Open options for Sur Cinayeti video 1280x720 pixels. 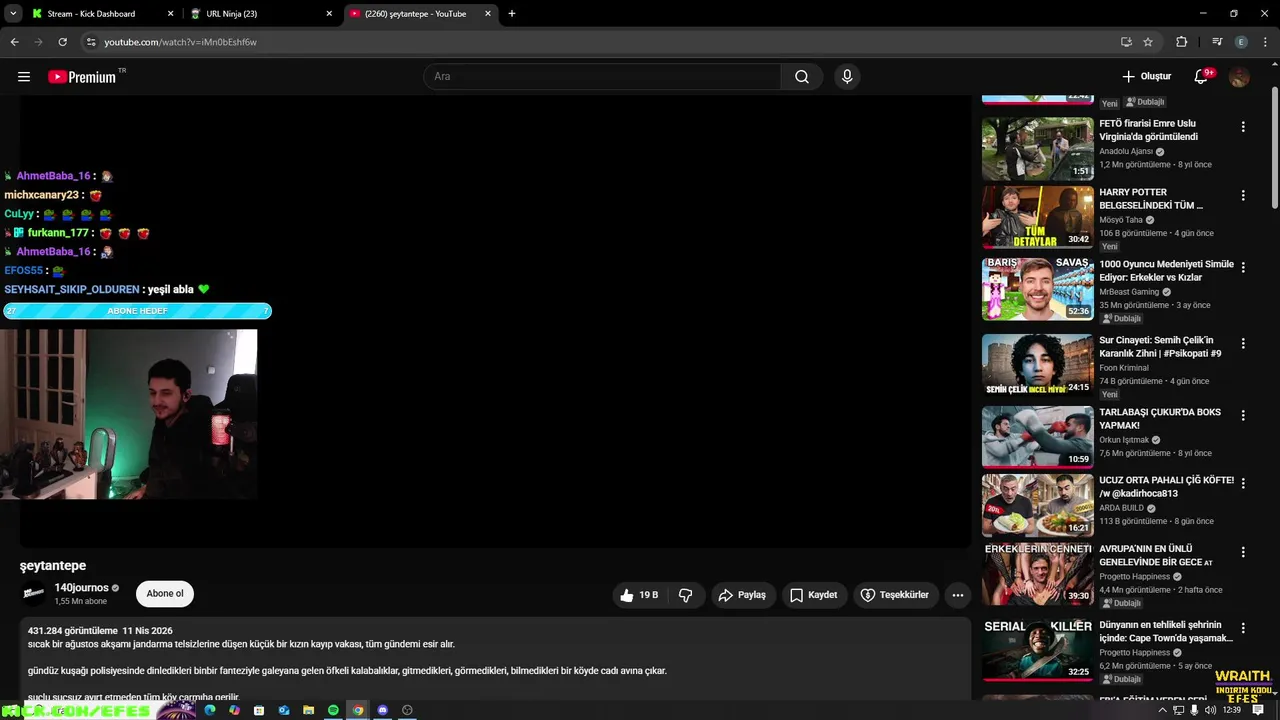coord(1243,343)
